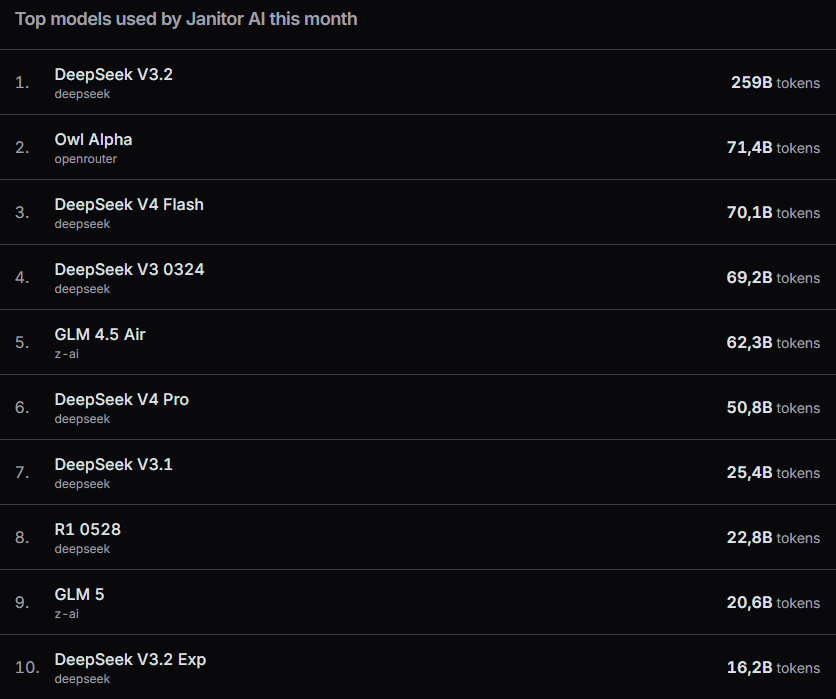Visit z-ai provider under GLM 4.5 Air

click(67, 354)
